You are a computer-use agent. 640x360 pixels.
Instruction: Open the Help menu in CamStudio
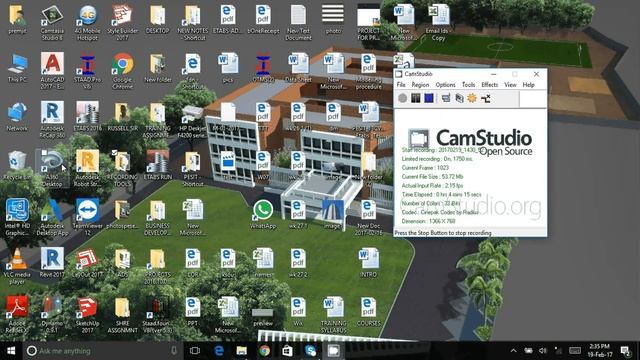tap(528, 84)
